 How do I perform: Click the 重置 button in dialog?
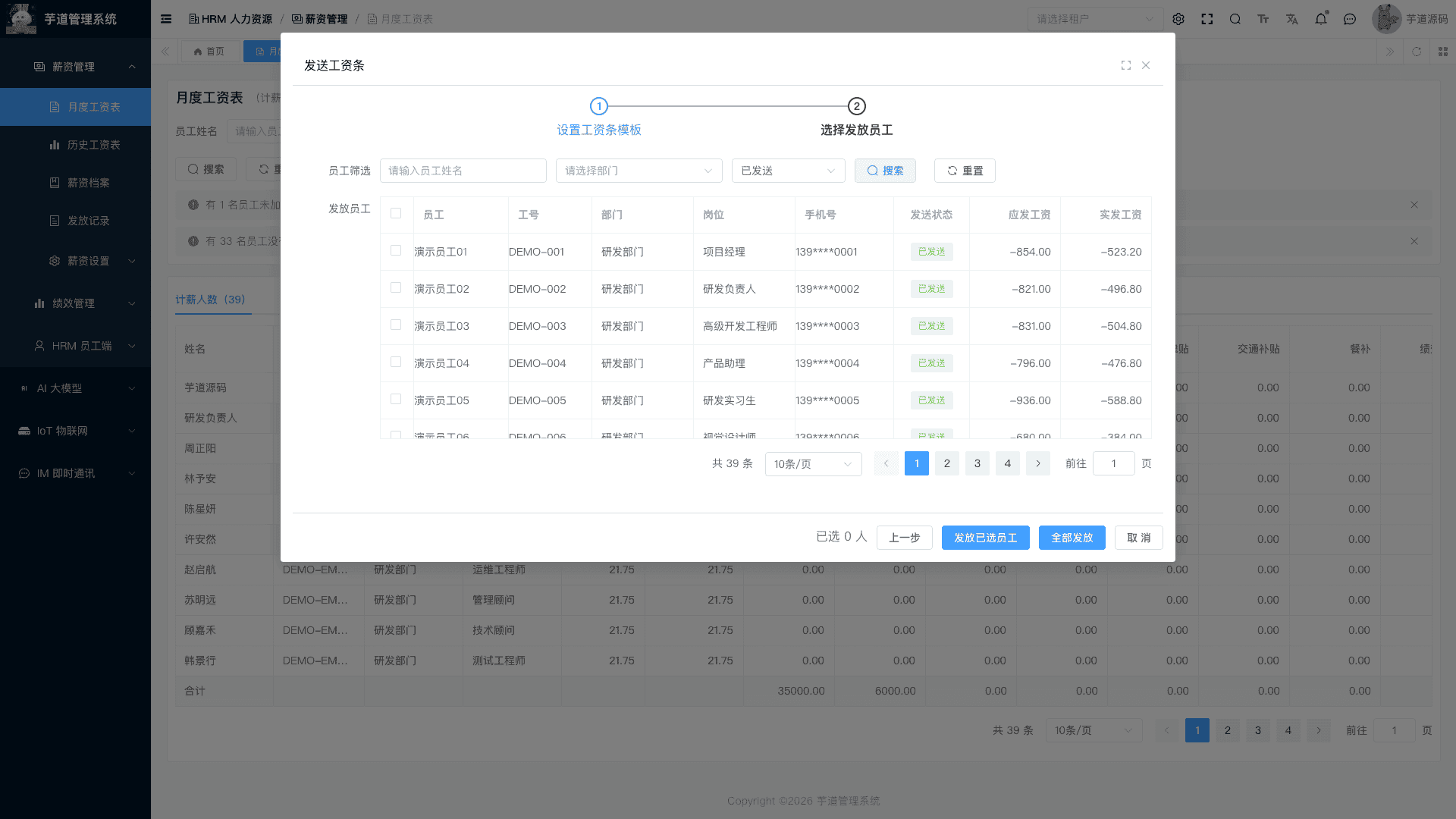point(965,171)
